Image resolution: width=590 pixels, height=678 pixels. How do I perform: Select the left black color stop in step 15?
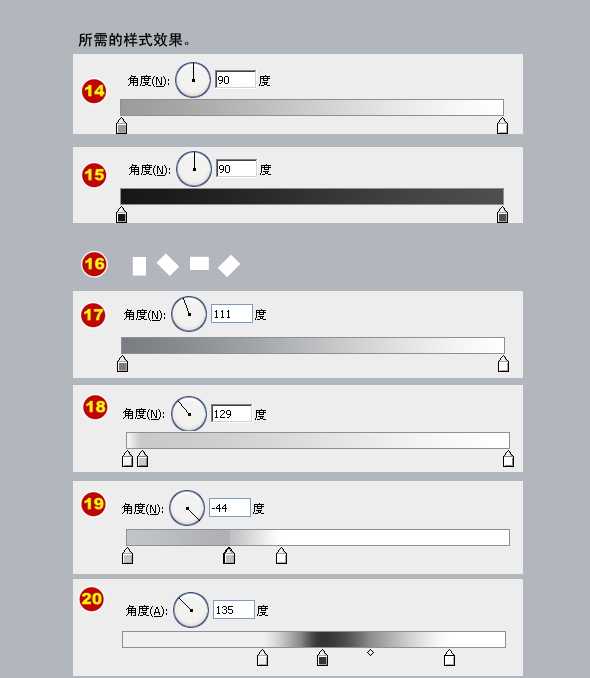pos(122,215)
